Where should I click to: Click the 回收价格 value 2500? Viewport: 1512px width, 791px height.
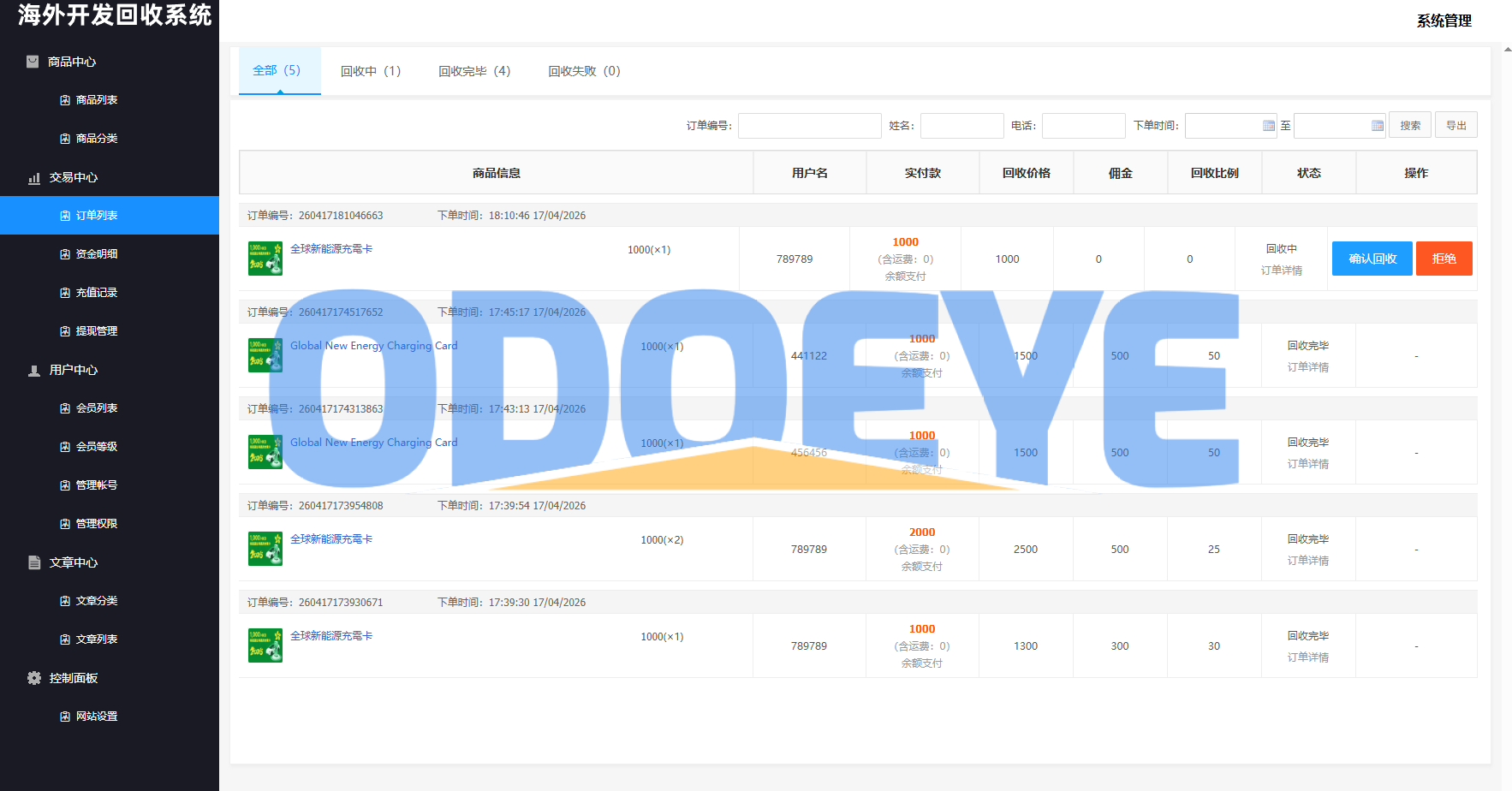1026,550
